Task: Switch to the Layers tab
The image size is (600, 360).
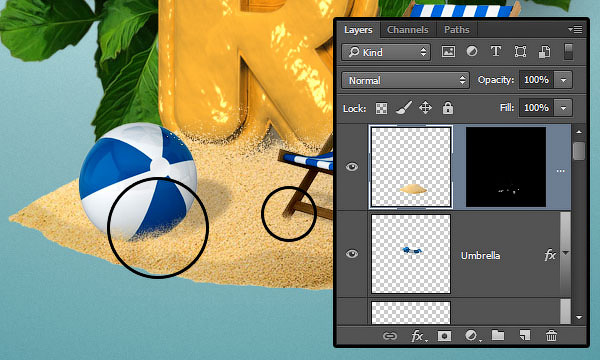Action: pyautogui.click(x=358, y=30)
